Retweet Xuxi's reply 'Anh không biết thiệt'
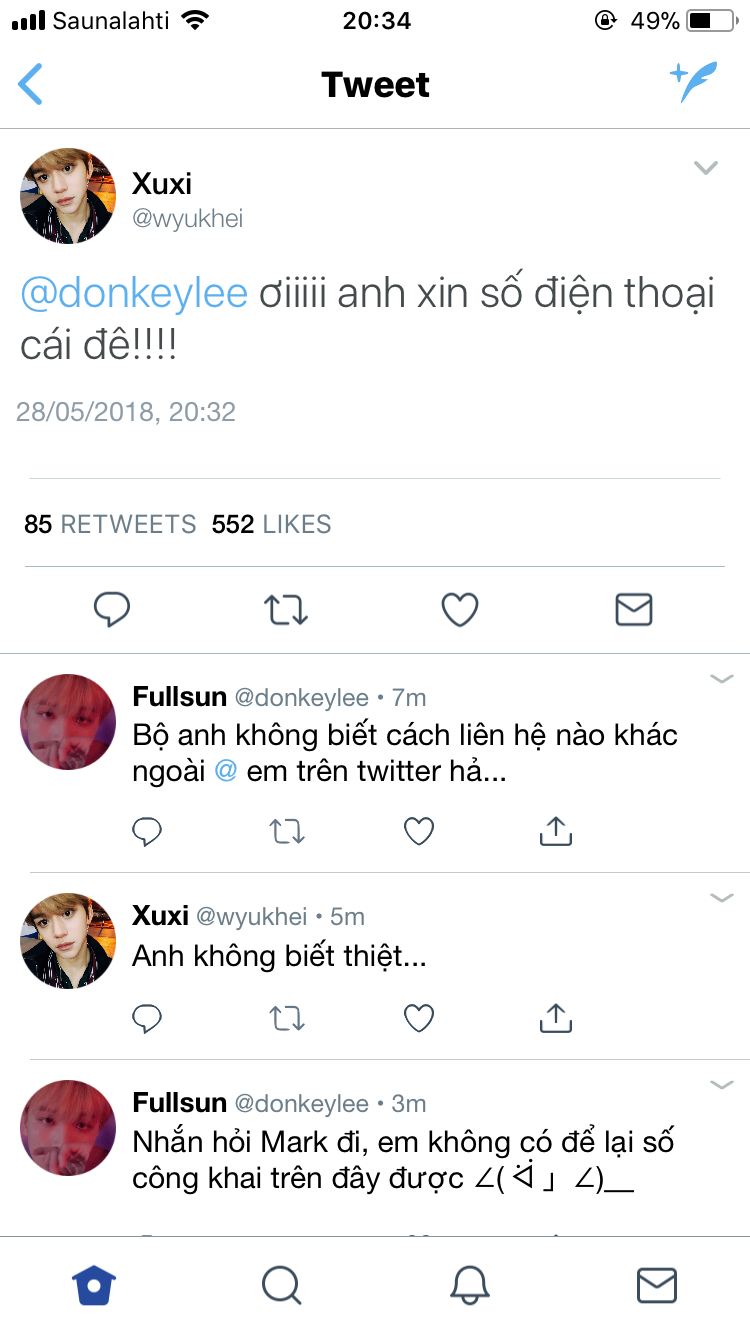Image resolution: width=750 pixels, height=1334 pixels. coord(288,1018)
